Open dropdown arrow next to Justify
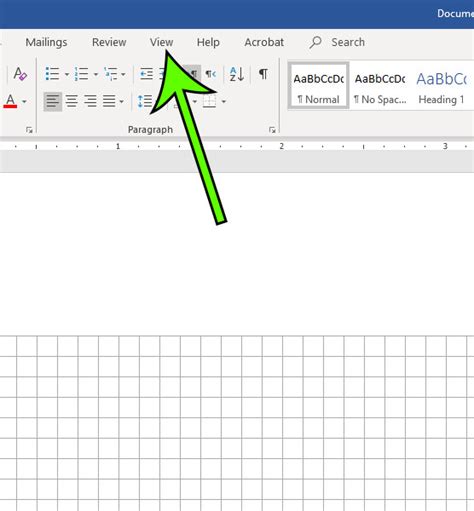Screen dimensions: 474x511 click(x=121, y=101)
